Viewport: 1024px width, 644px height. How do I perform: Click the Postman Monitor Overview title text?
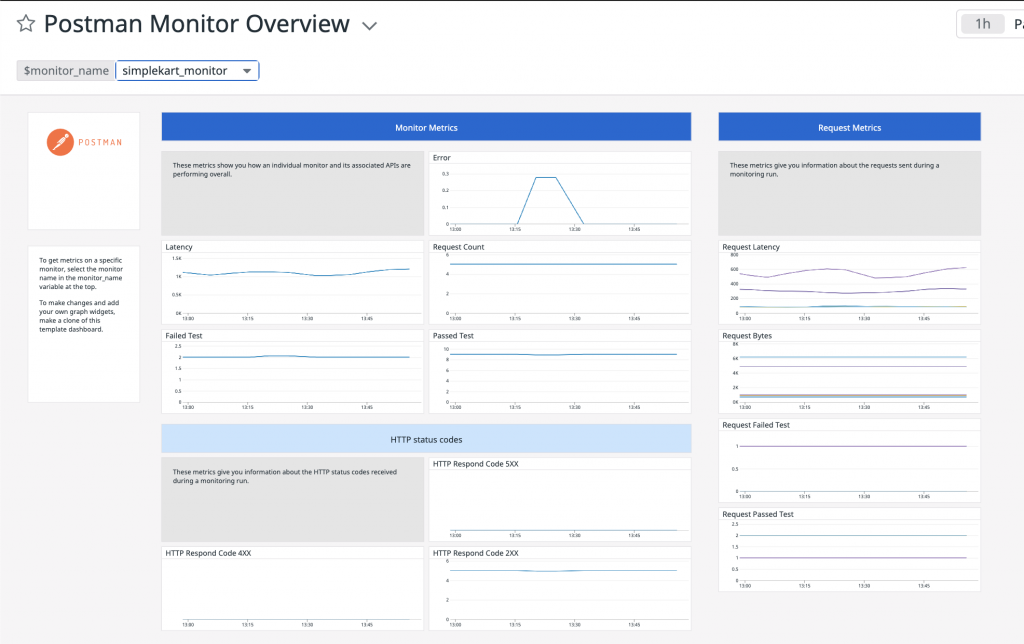pos(197,24)
